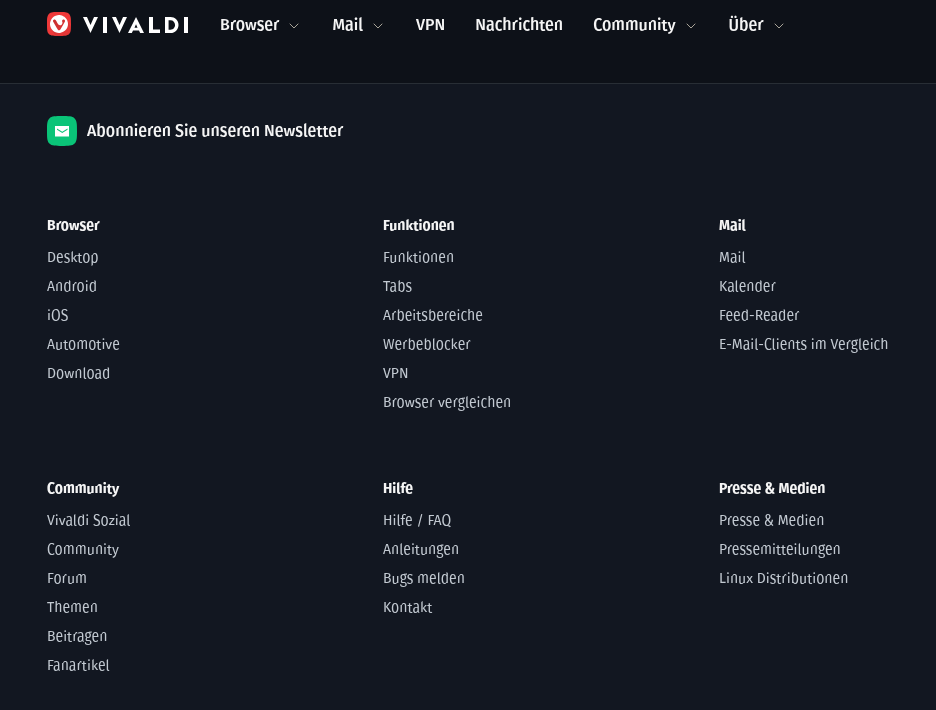Click the Bugs melden link
Image resolution: width=936 pixels, height=710 pixels.
[x=424, y=578]
